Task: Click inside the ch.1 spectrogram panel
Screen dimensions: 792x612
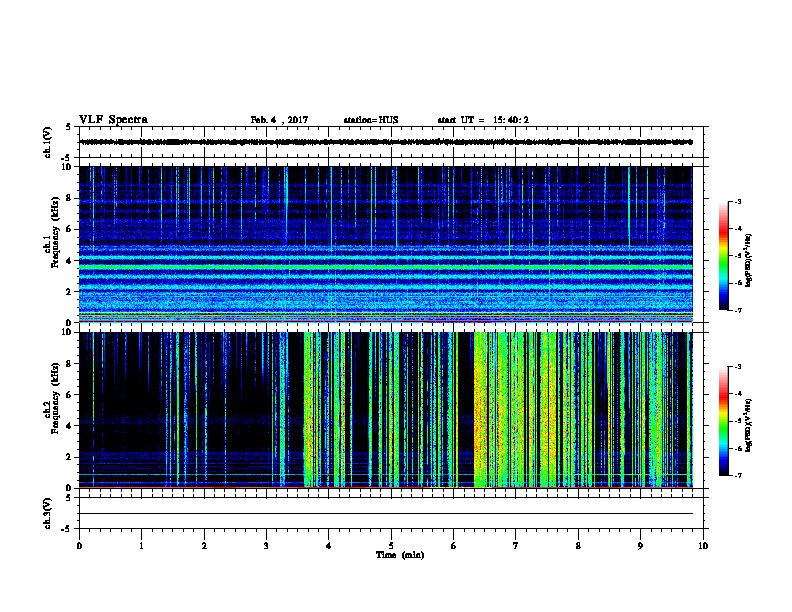Action: [x=386, y=244]
